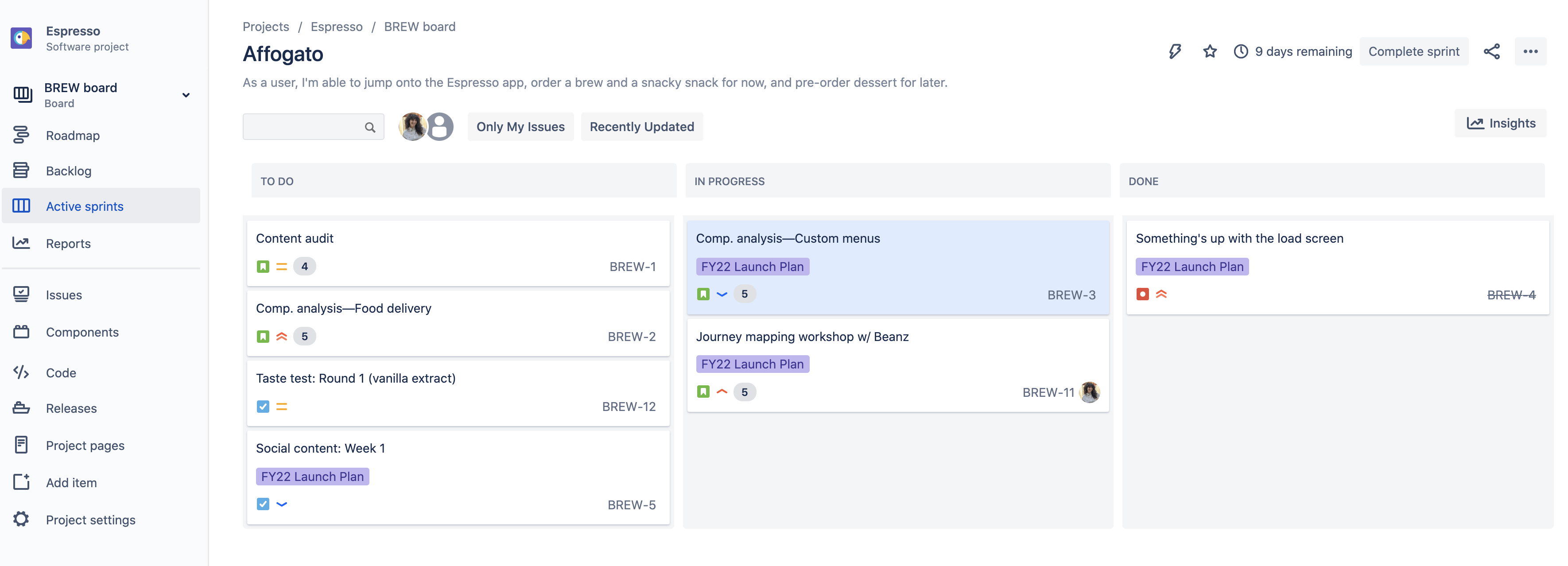Click Add Item in sidebar
The height and width of the screenshot is (566, 1568).
click(x=71, y=482)
